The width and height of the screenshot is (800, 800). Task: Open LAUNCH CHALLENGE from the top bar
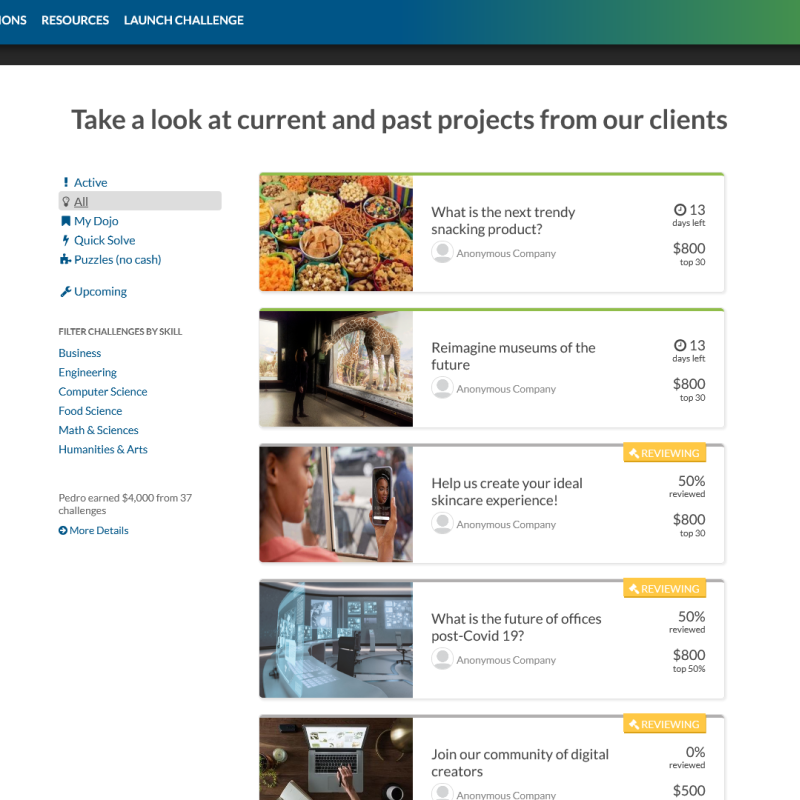[x=183, y=20]
